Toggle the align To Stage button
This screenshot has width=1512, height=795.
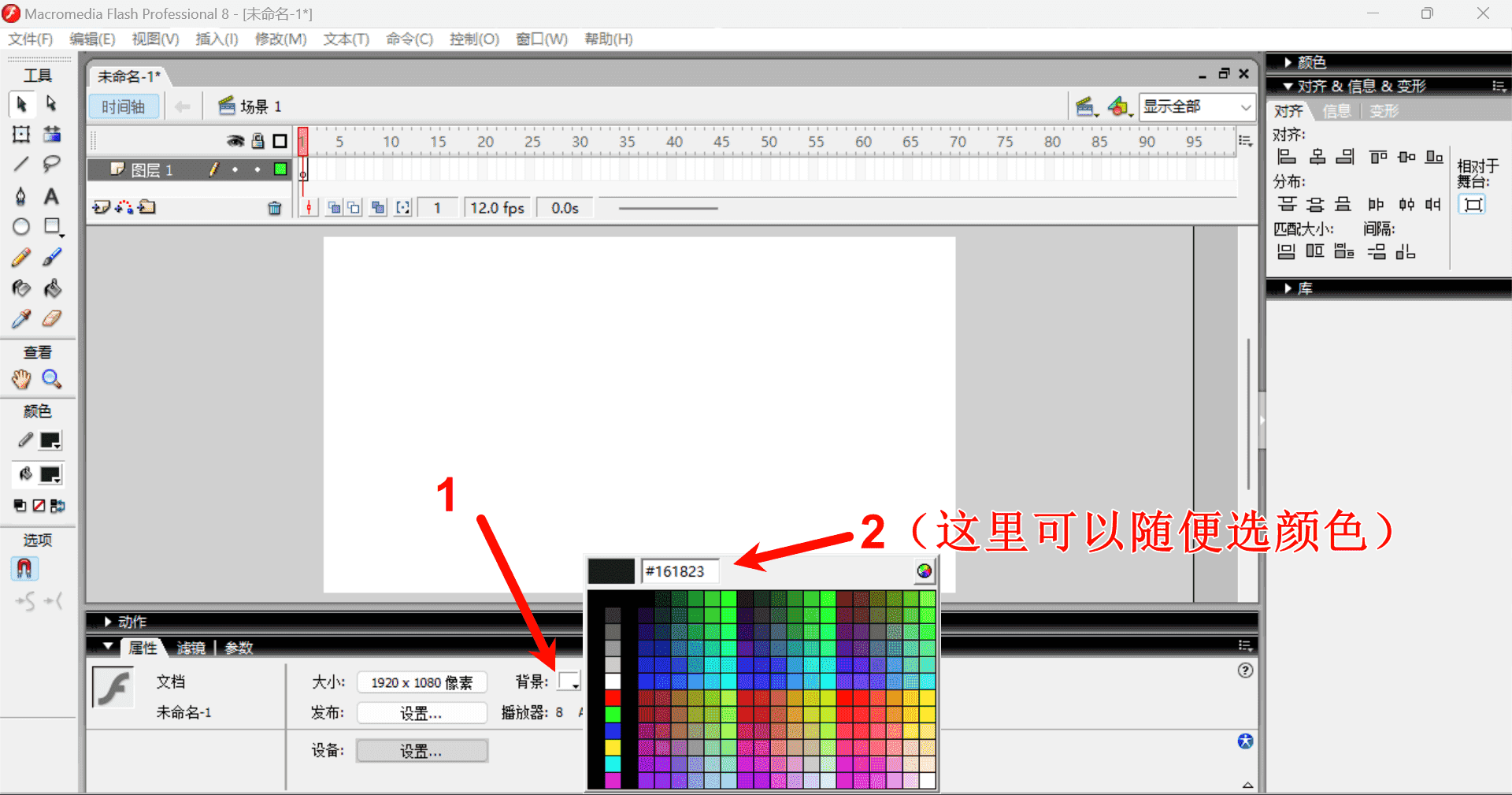[x=1473, y=205]
